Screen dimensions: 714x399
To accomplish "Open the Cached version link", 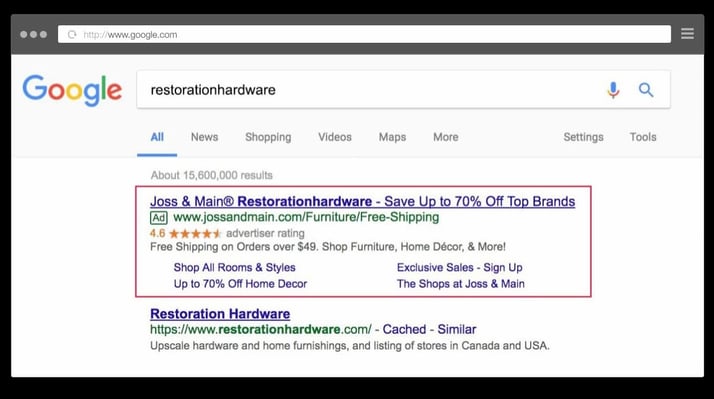I will click(x=404, y=329).
